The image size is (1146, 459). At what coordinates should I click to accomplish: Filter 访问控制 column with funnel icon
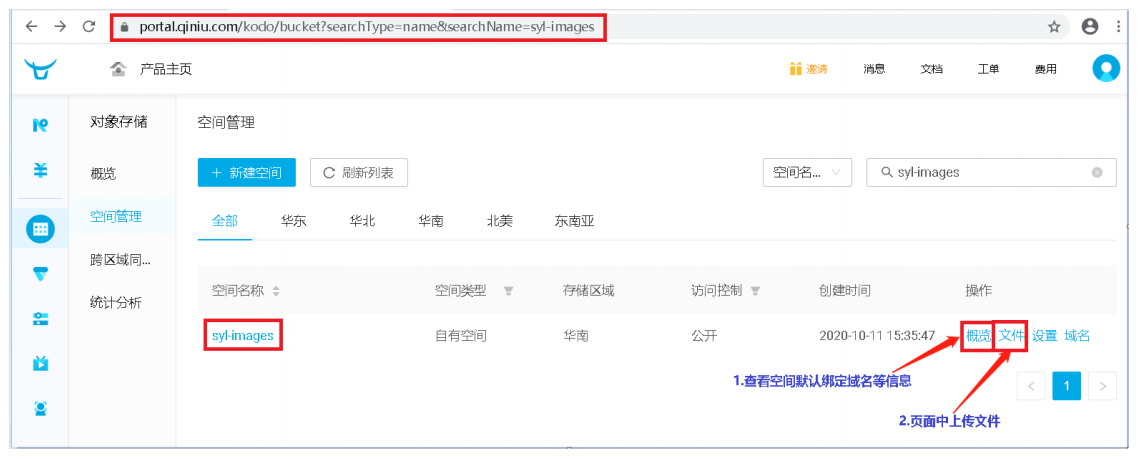[756, 291]
